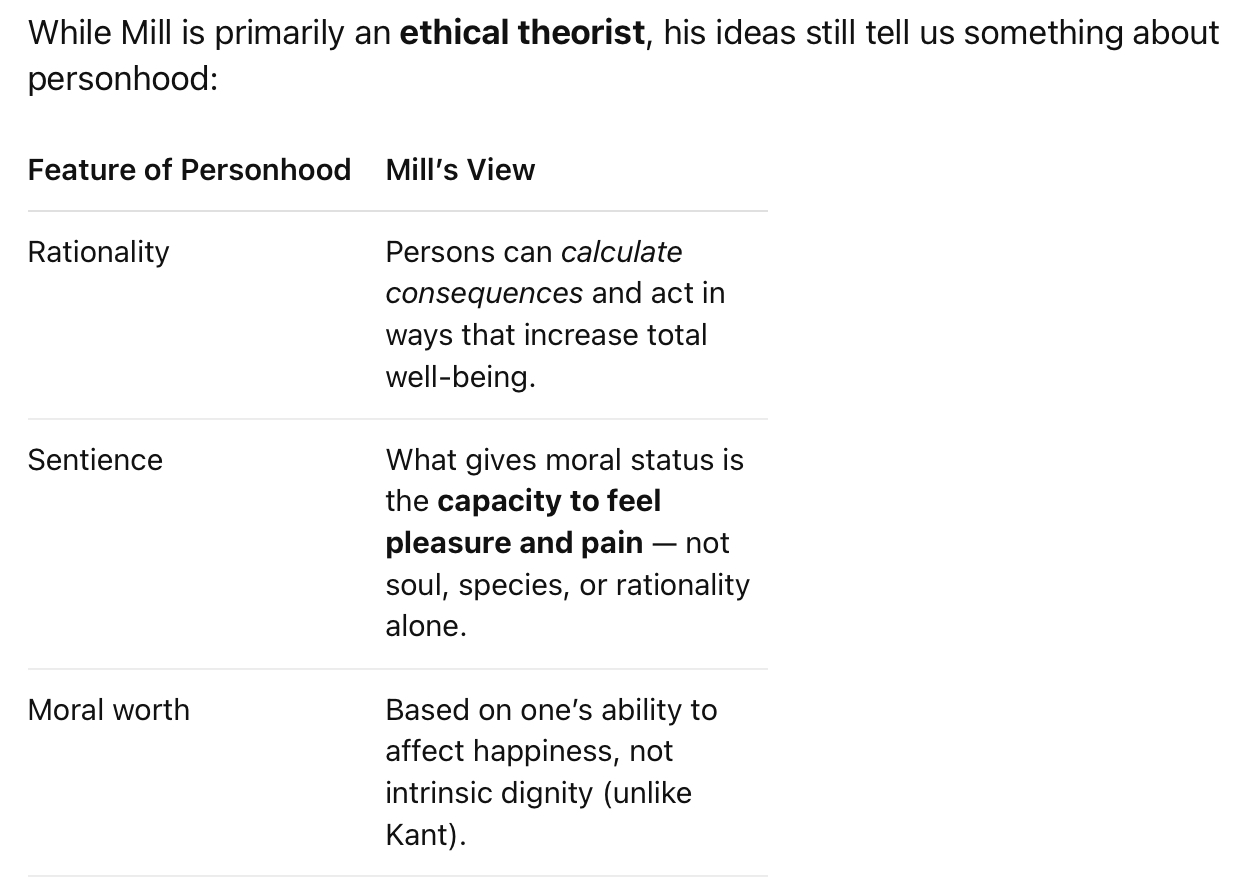
Task: Click the bold text "pleasure and pain"
Action: (x=514, y=543)
